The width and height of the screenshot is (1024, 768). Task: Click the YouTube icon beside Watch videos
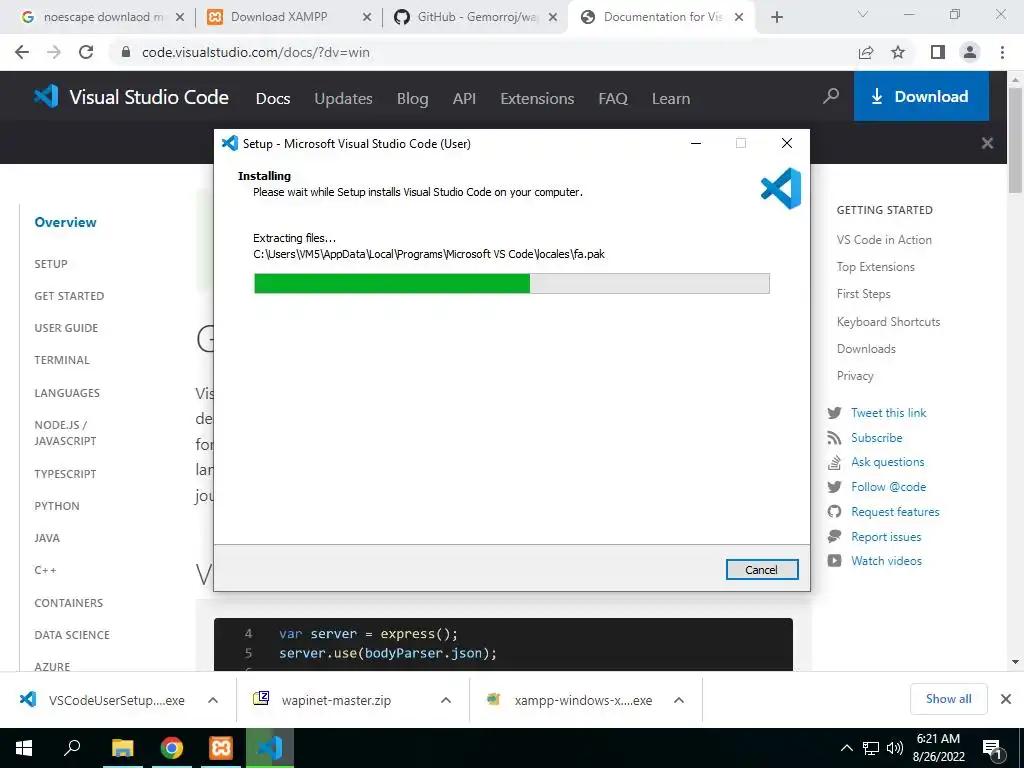coord(834,560)
